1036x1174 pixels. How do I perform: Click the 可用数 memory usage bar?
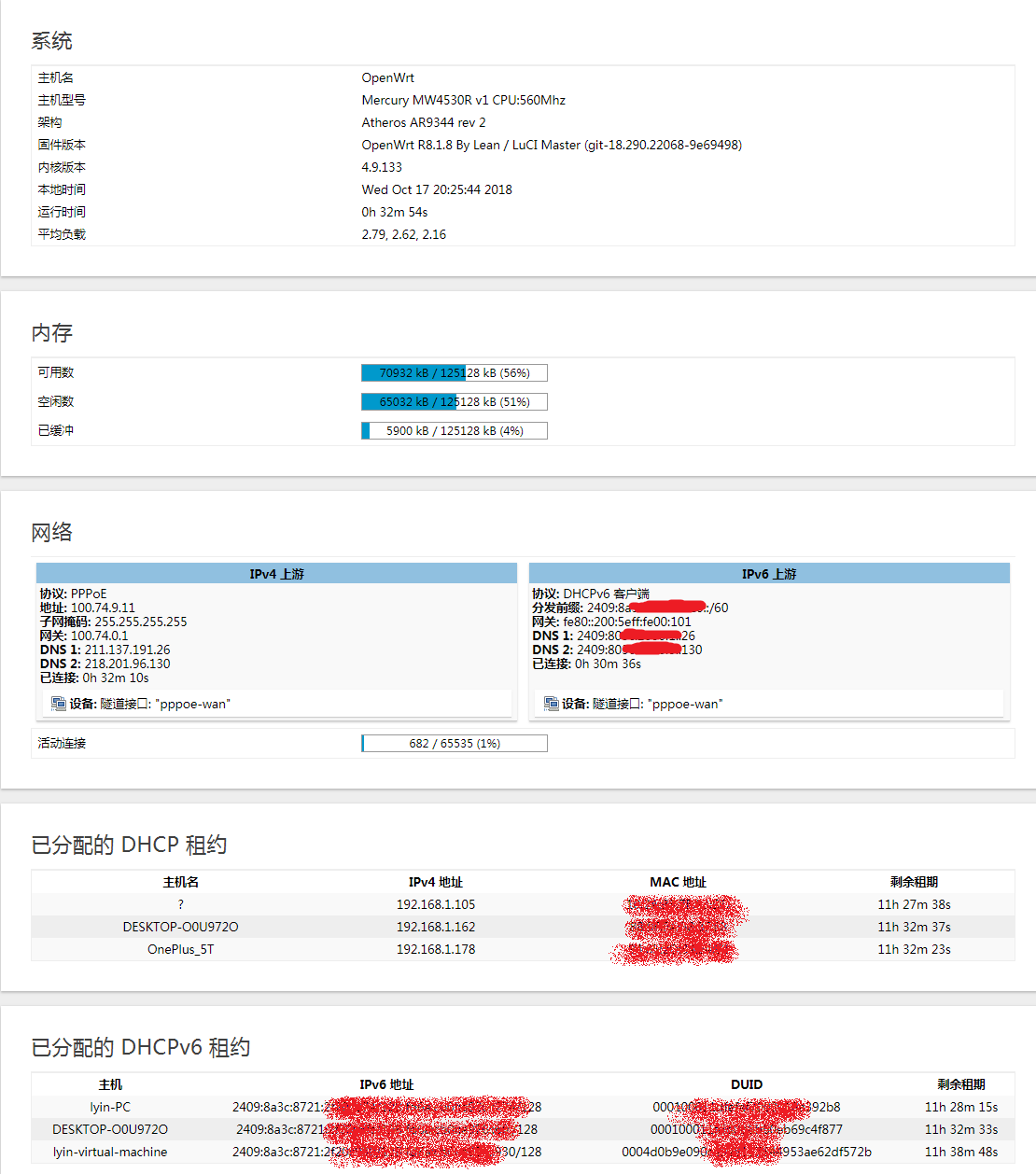(x=454, y=372)
